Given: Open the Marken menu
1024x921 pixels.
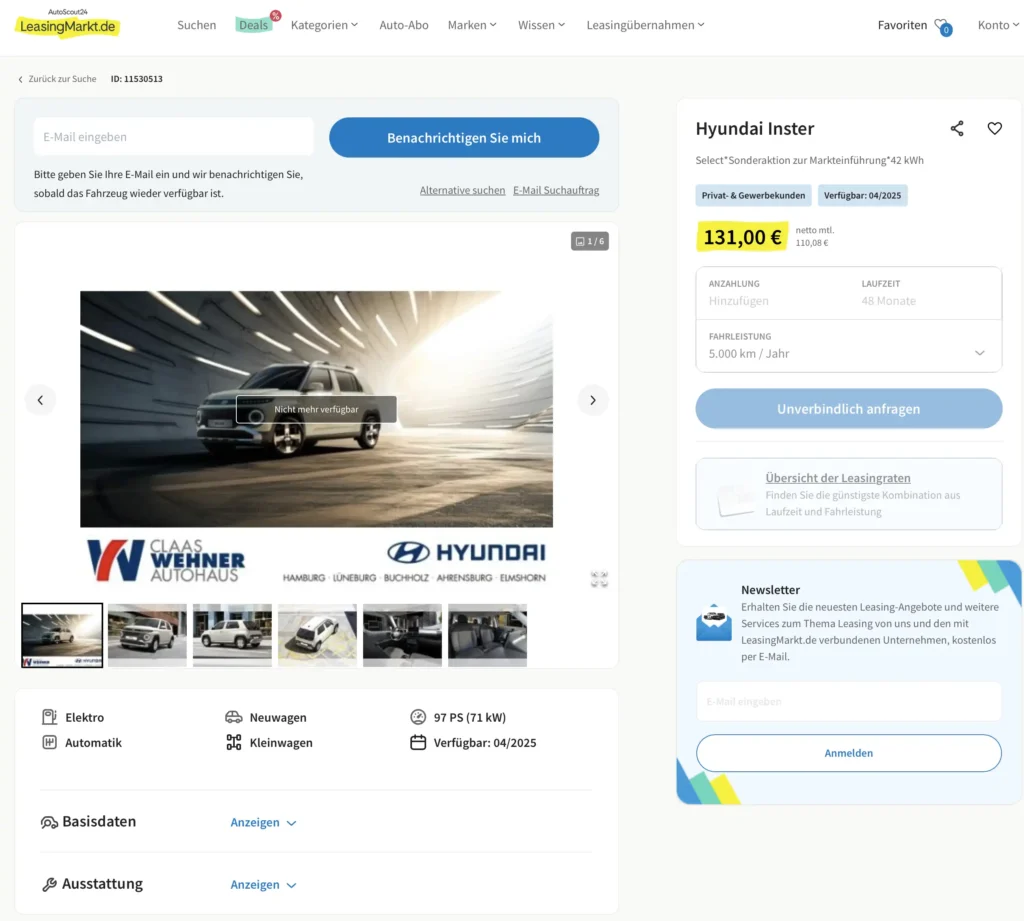Looking at the screenshot, I should pyautogui.click(x=472, y=25).
